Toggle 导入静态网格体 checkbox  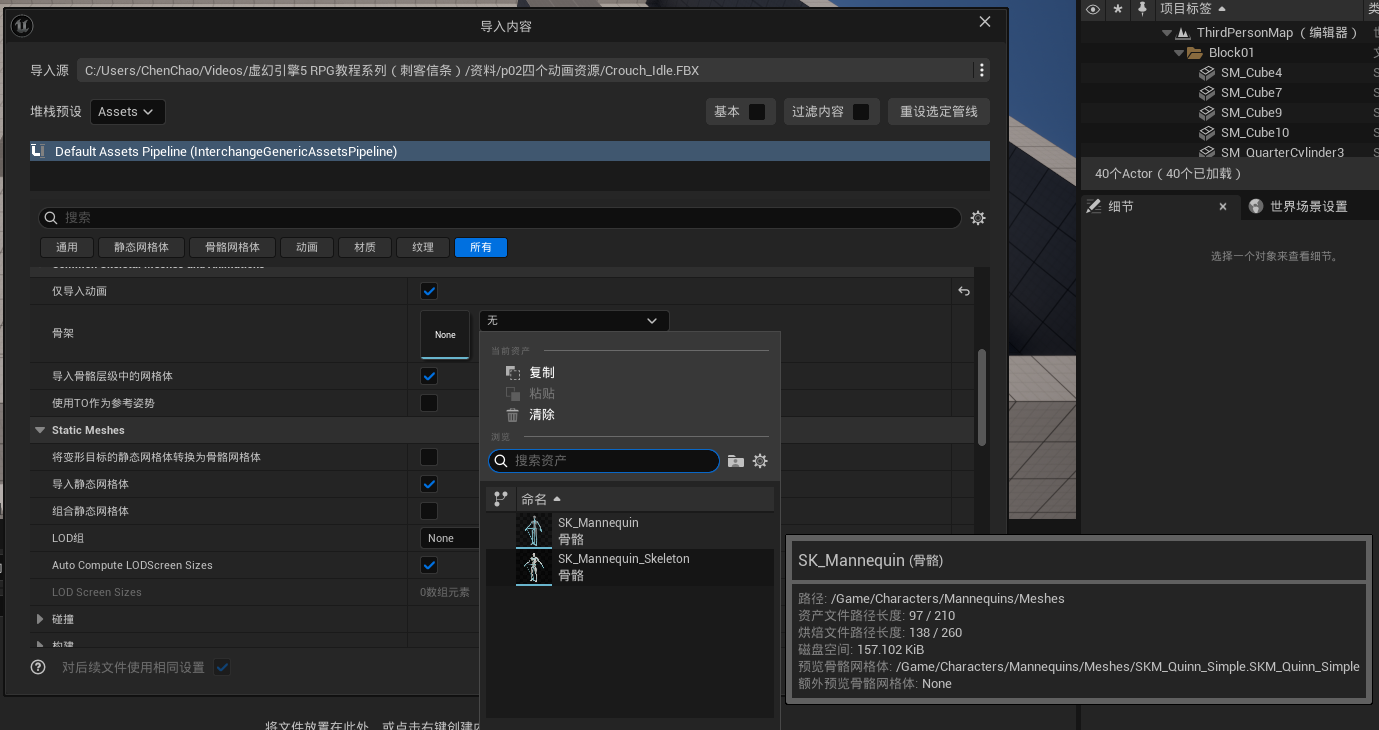[429, 484]
